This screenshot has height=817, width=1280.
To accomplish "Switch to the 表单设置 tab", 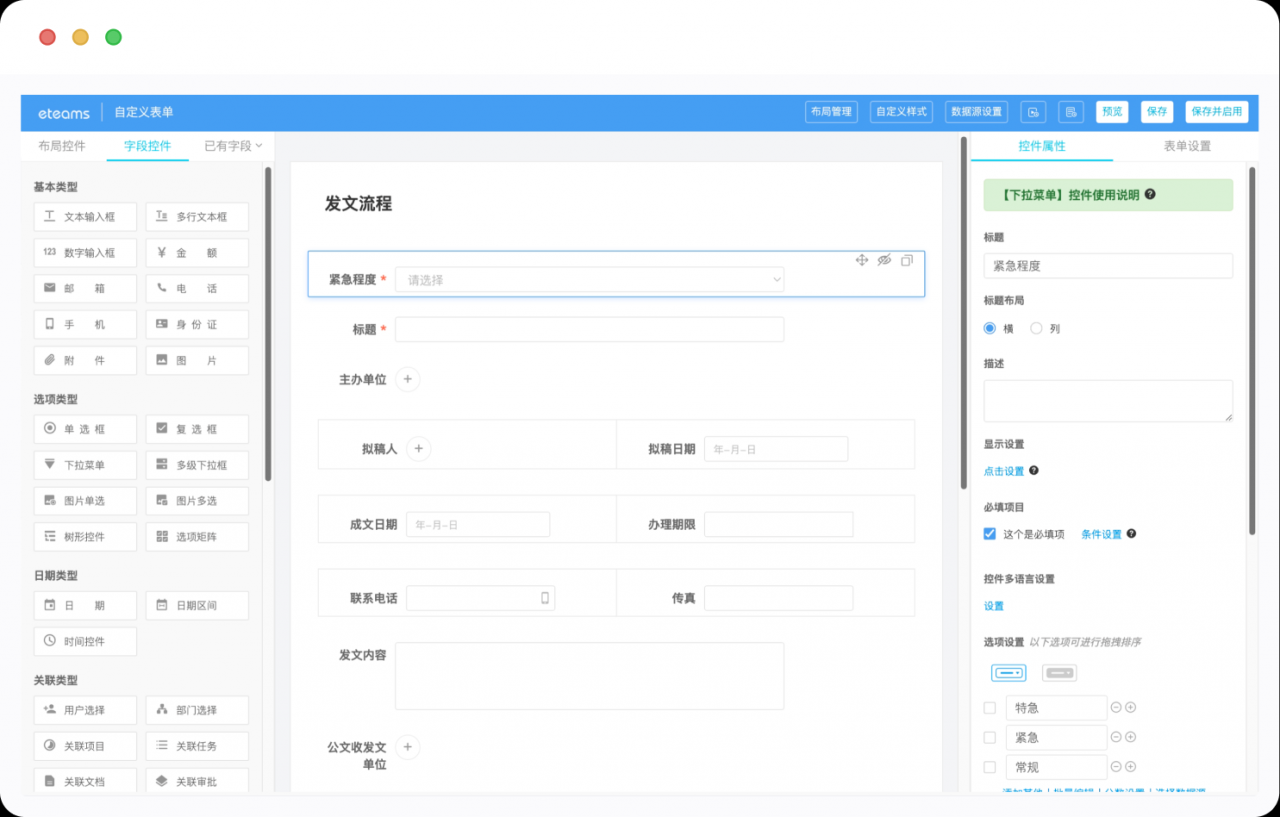I will (x=1187, y=146).
